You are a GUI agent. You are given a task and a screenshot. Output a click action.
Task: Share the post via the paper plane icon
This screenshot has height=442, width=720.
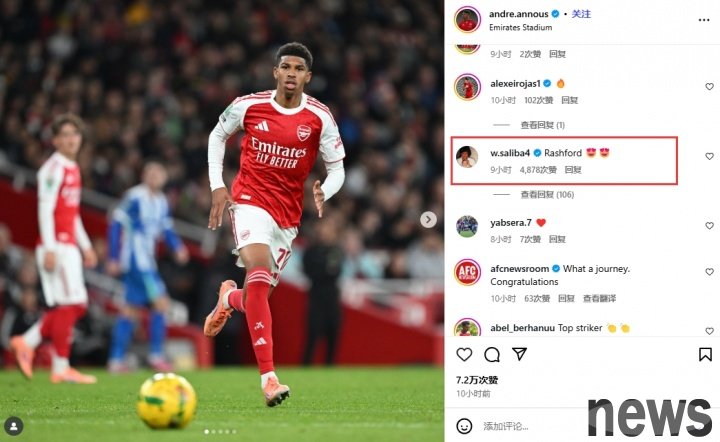pyautogui.click(x=519, y=355)
